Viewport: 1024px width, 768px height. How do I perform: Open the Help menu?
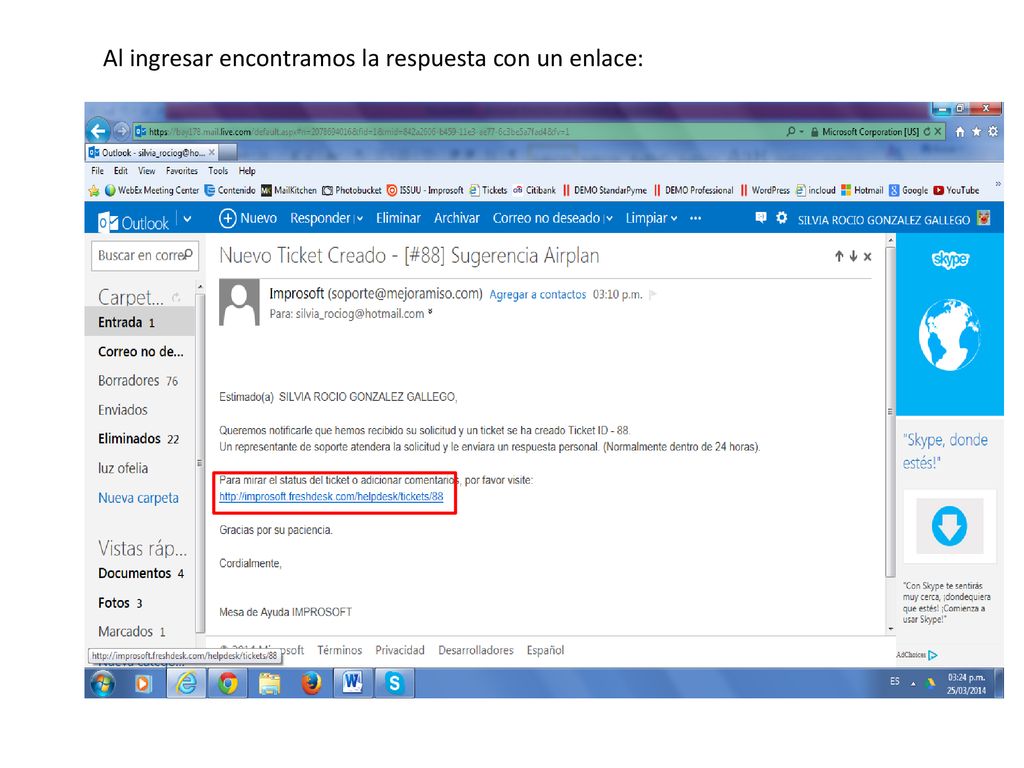tap(247, 171)
